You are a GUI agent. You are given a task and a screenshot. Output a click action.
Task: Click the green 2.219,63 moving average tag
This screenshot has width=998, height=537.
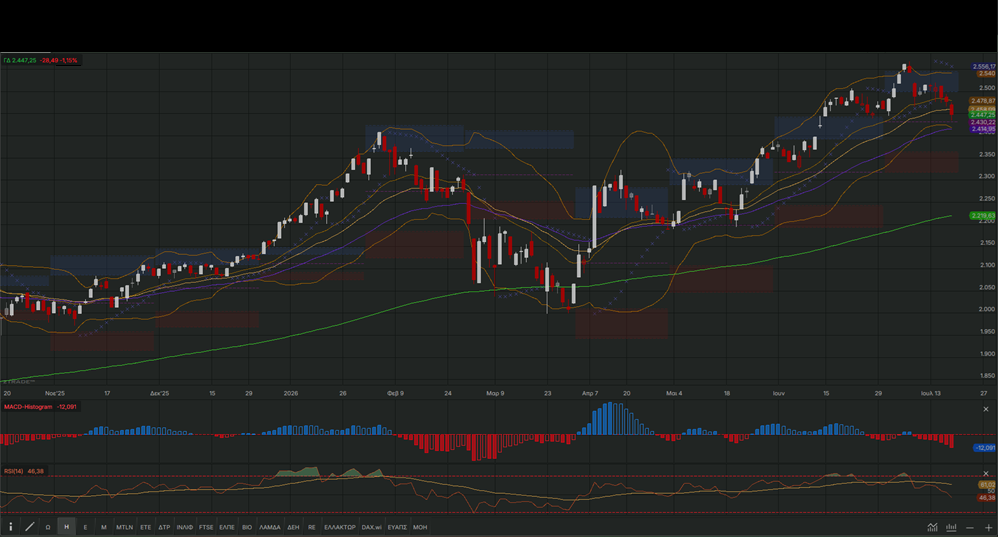pos(983,216)
